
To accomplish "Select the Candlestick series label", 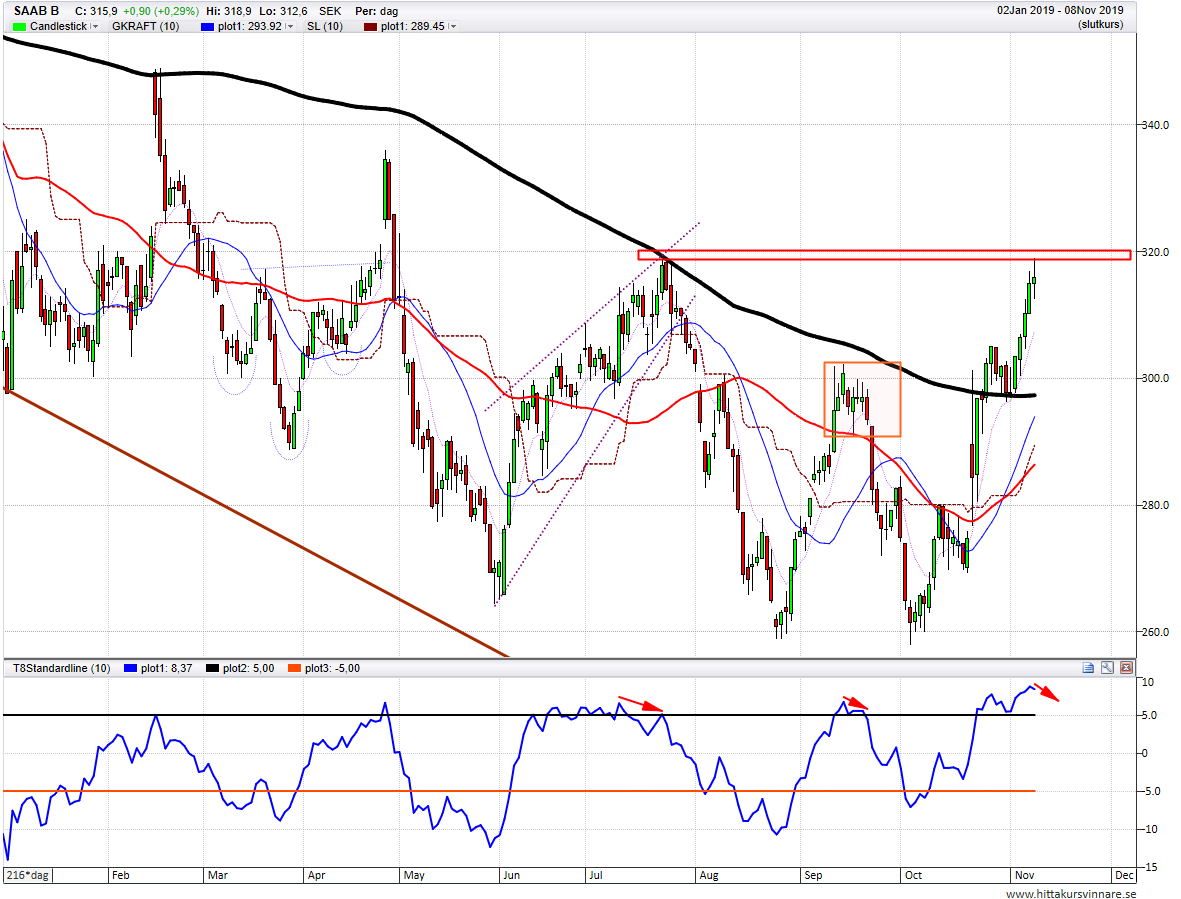I will (x=58, y=26).
